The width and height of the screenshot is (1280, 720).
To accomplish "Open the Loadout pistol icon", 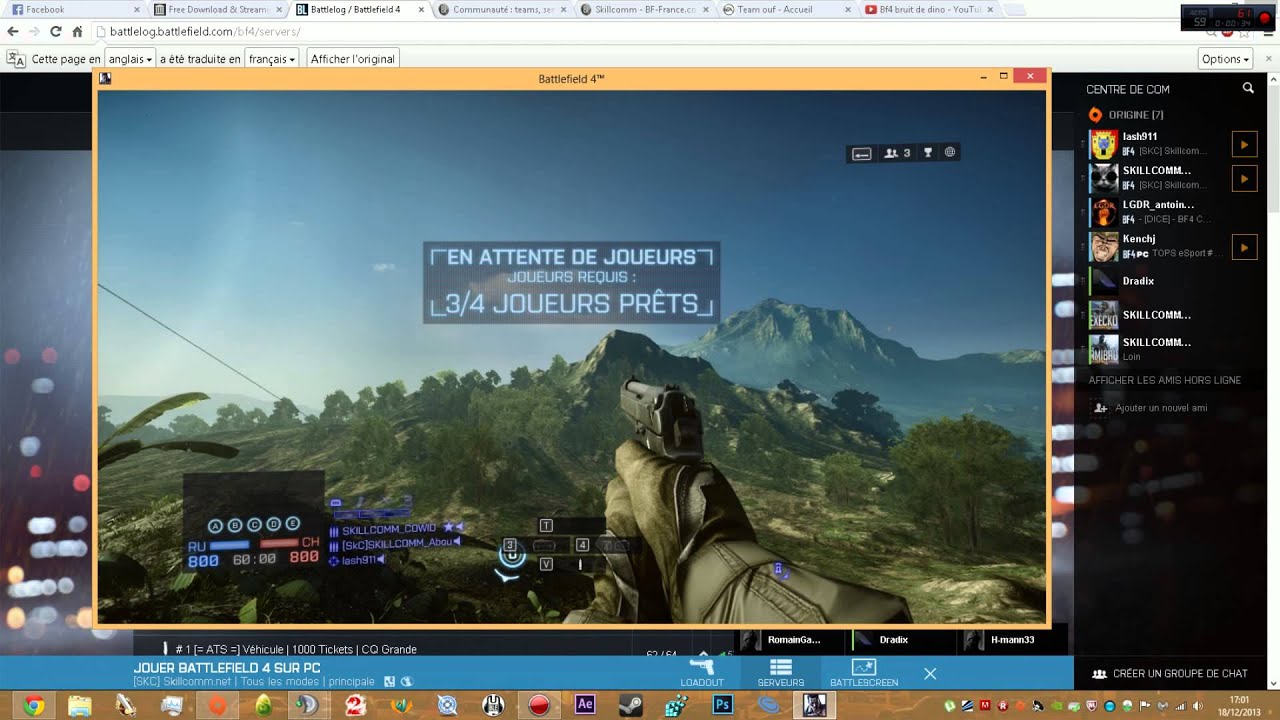I will point(702,667).
